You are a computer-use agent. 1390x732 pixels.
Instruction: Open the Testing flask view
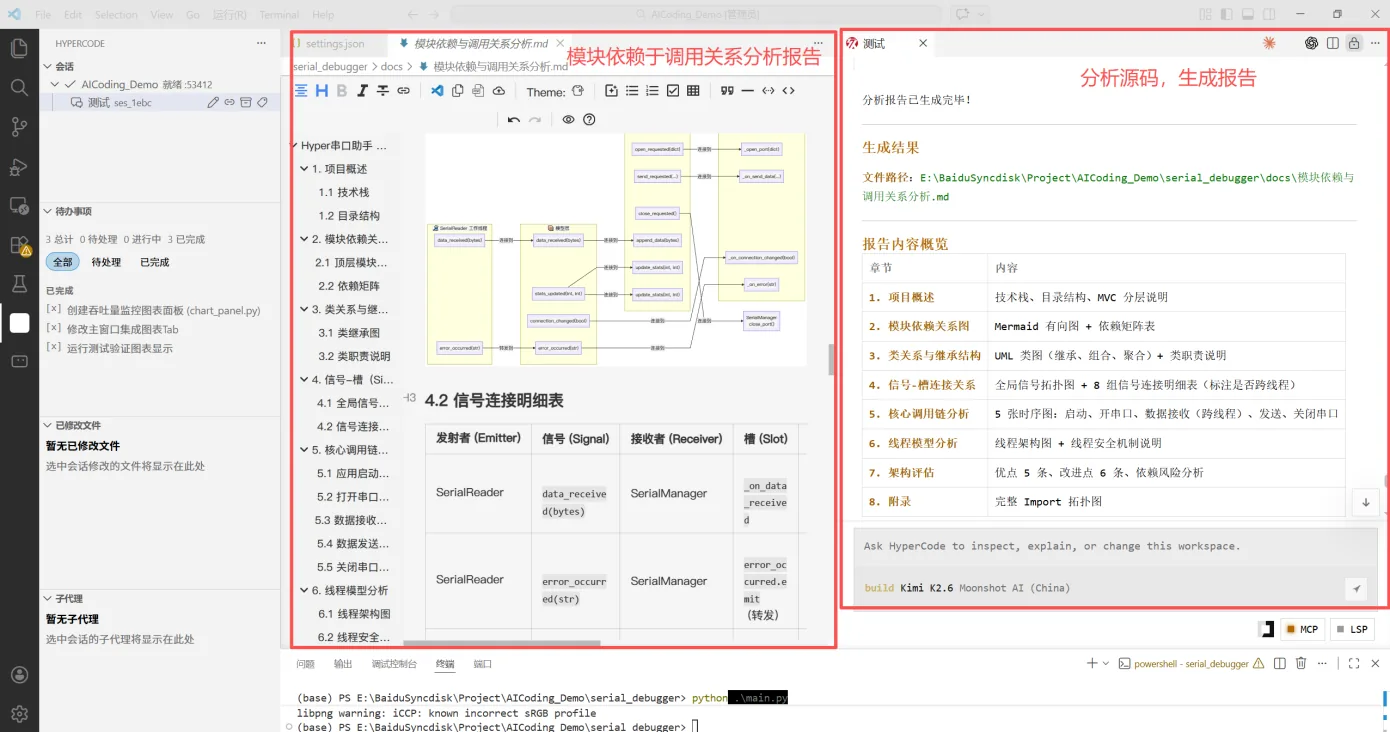[x=19, y=284]
